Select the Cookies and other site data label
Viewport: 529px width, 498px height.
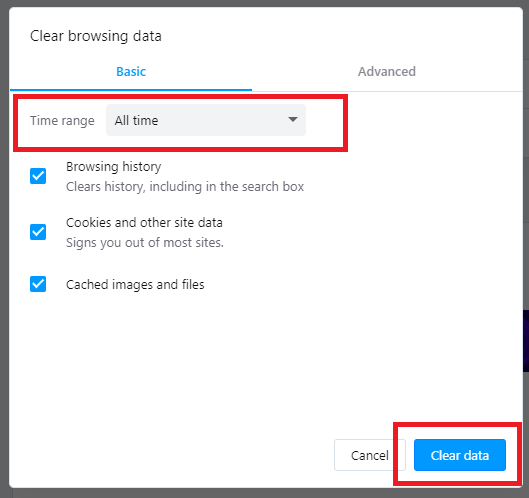(x=144, y=223)
